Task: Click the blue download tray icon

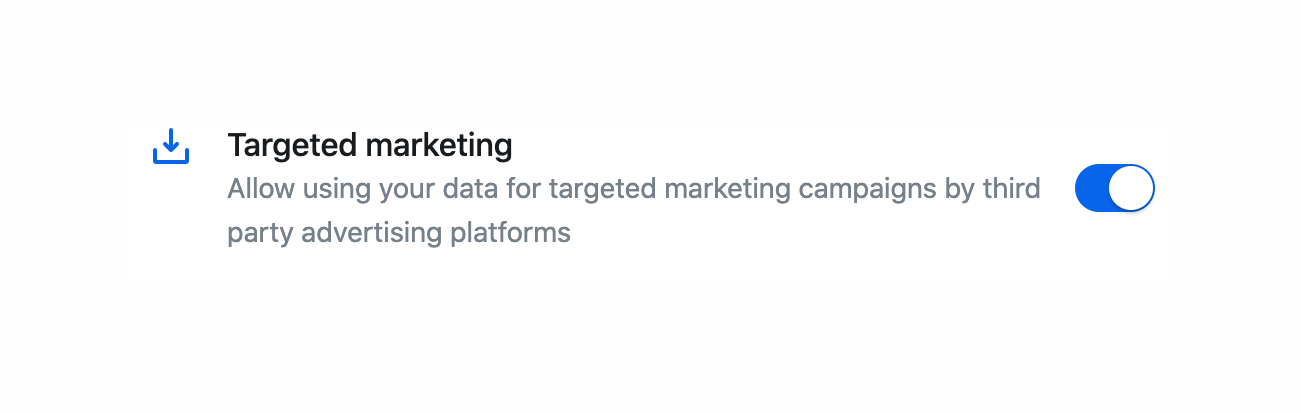Action: click(x=171, y=146)
